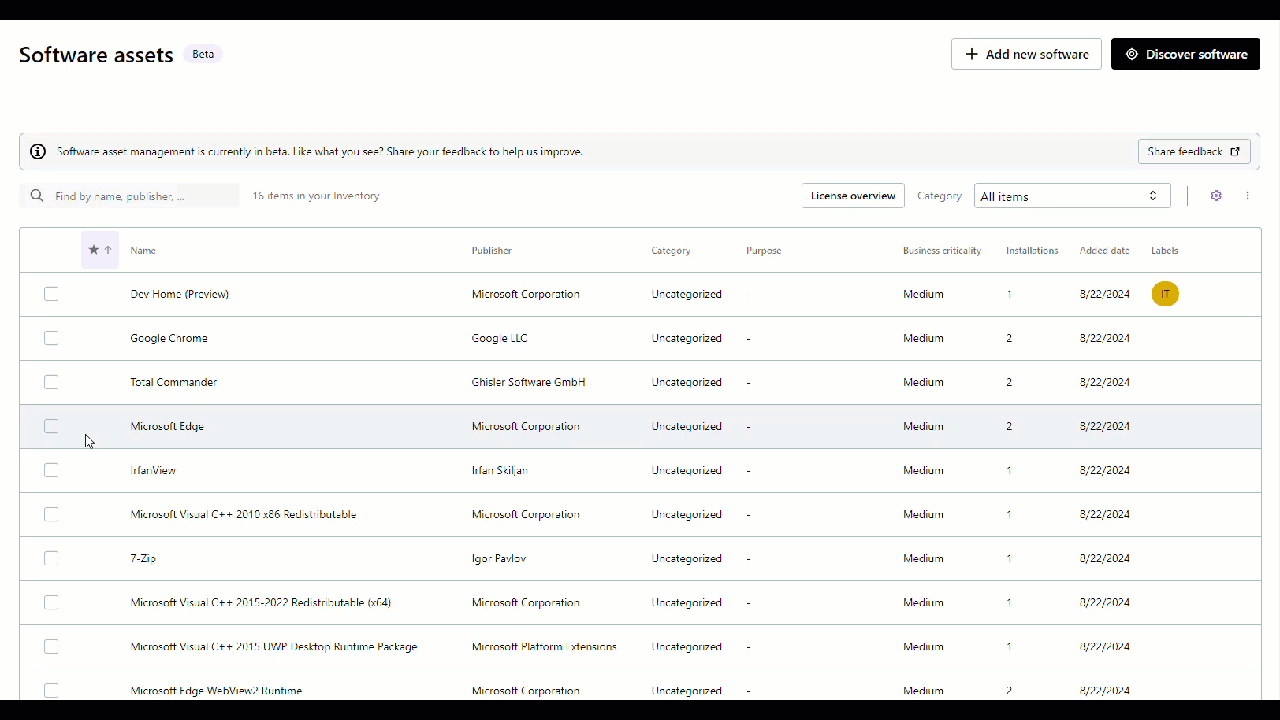Screen dimensions: 1280x720
Task: Click the search magnifier icon
Action: pos(37,196)
